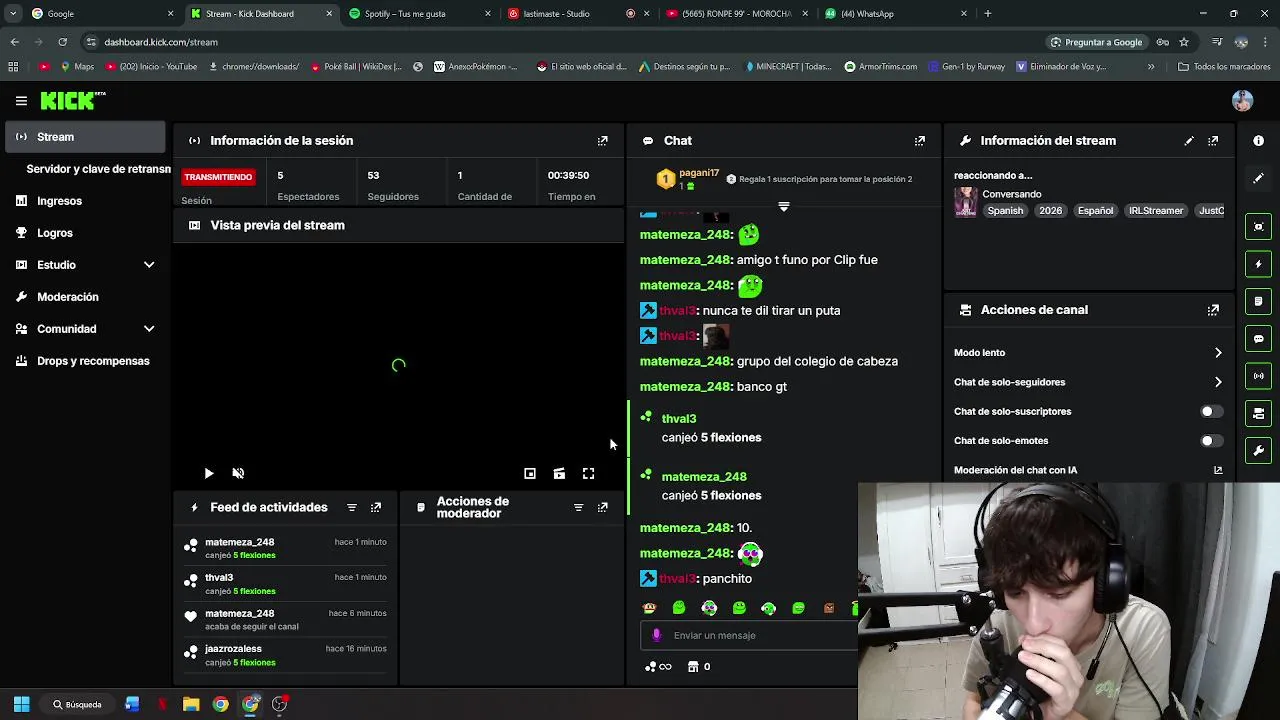
Task: Click jaazrozaless in the activity feed
Action: (x=233, y=649)
